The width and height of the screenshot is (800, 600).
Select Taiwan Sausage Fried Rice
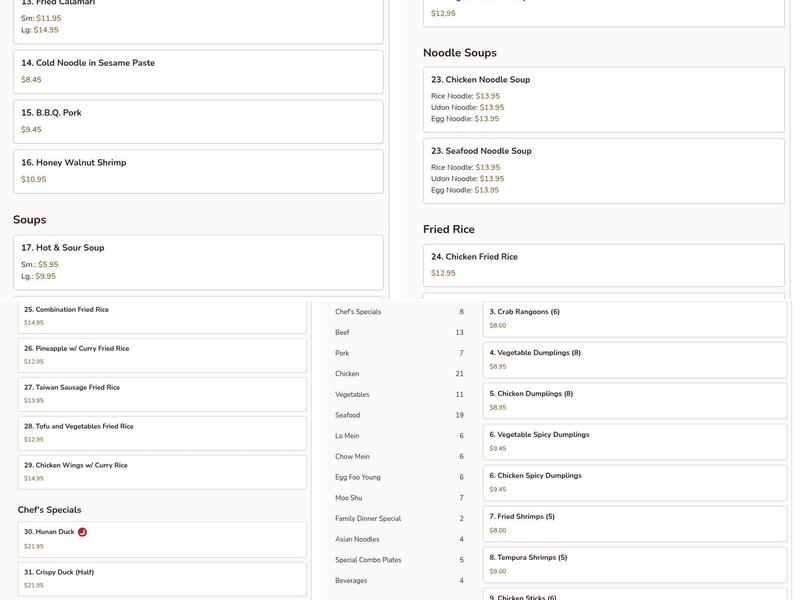[162, 394]
